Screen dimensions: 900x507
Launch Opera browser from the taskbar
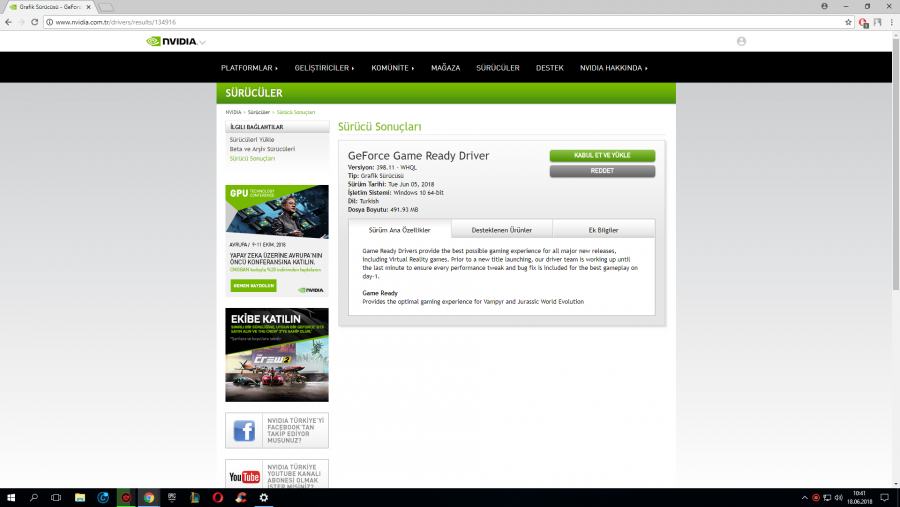[218, 497]
